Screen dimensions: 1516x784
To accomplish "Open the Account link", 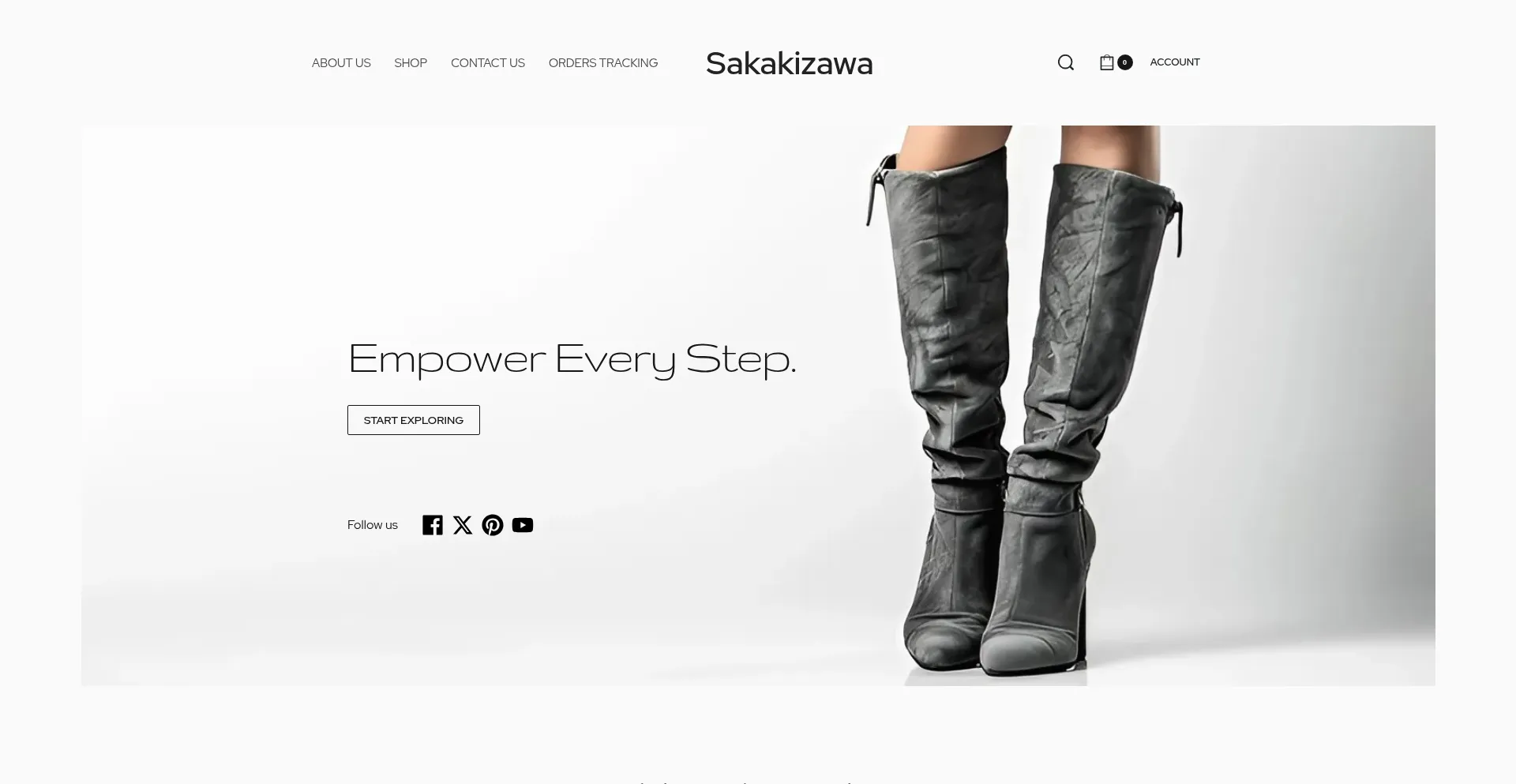I will click(x=1175, y=62).
